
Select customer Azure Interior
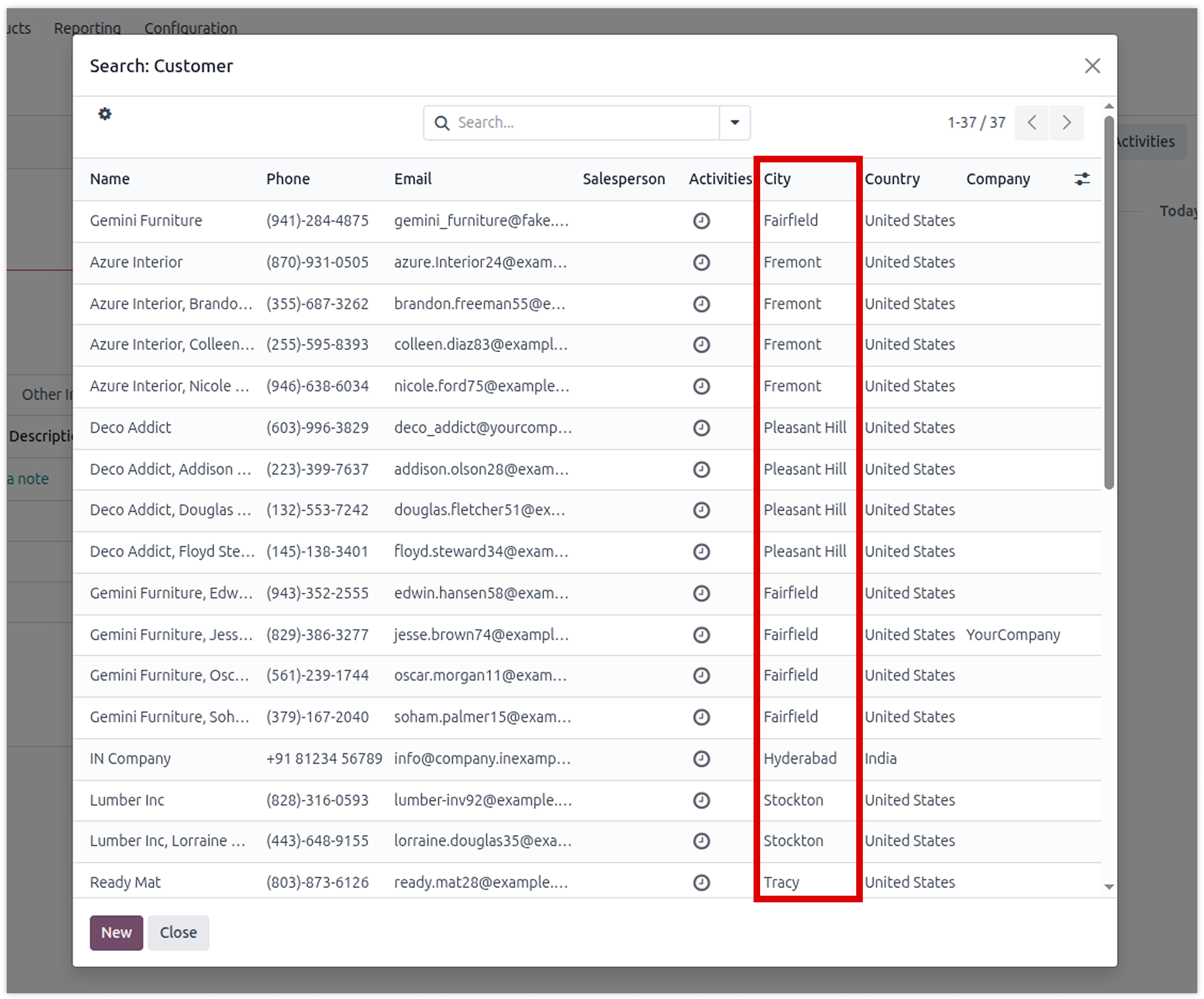pos(136,262)
